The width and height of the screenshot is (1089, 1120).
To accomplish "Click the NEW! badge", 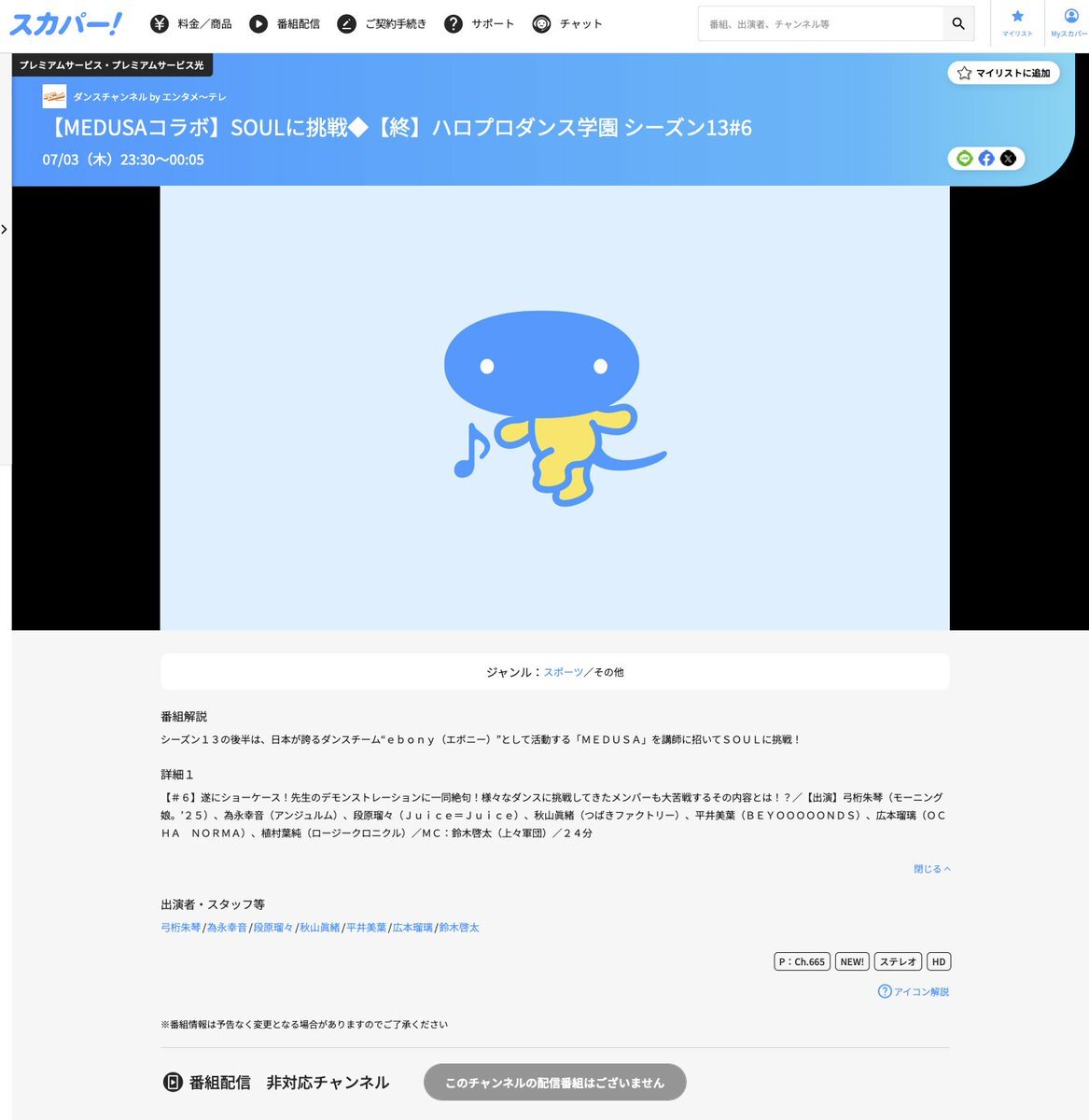I will [852, 961].
